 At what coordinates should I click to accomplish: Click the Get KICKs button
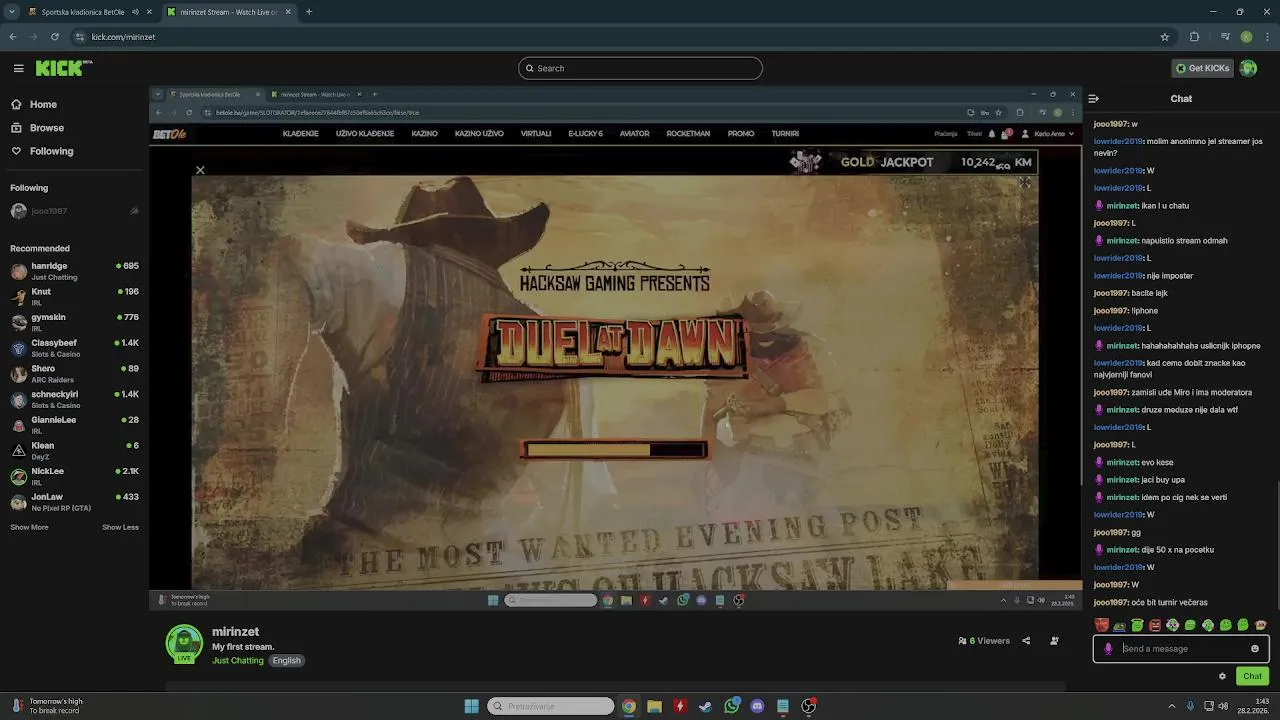[1202, 68]
